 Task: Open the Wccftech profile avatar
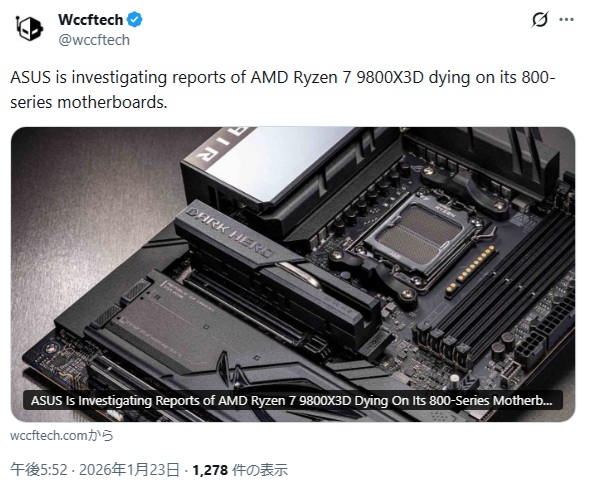point(29,28)
